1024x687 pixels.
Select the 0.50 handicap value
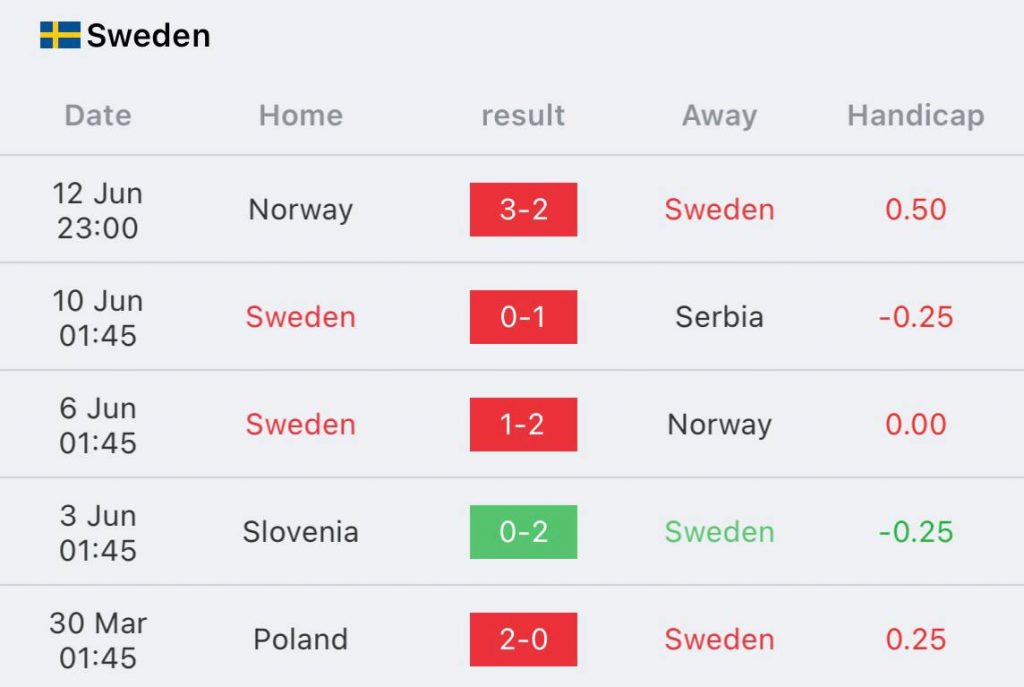coord(916,210)
